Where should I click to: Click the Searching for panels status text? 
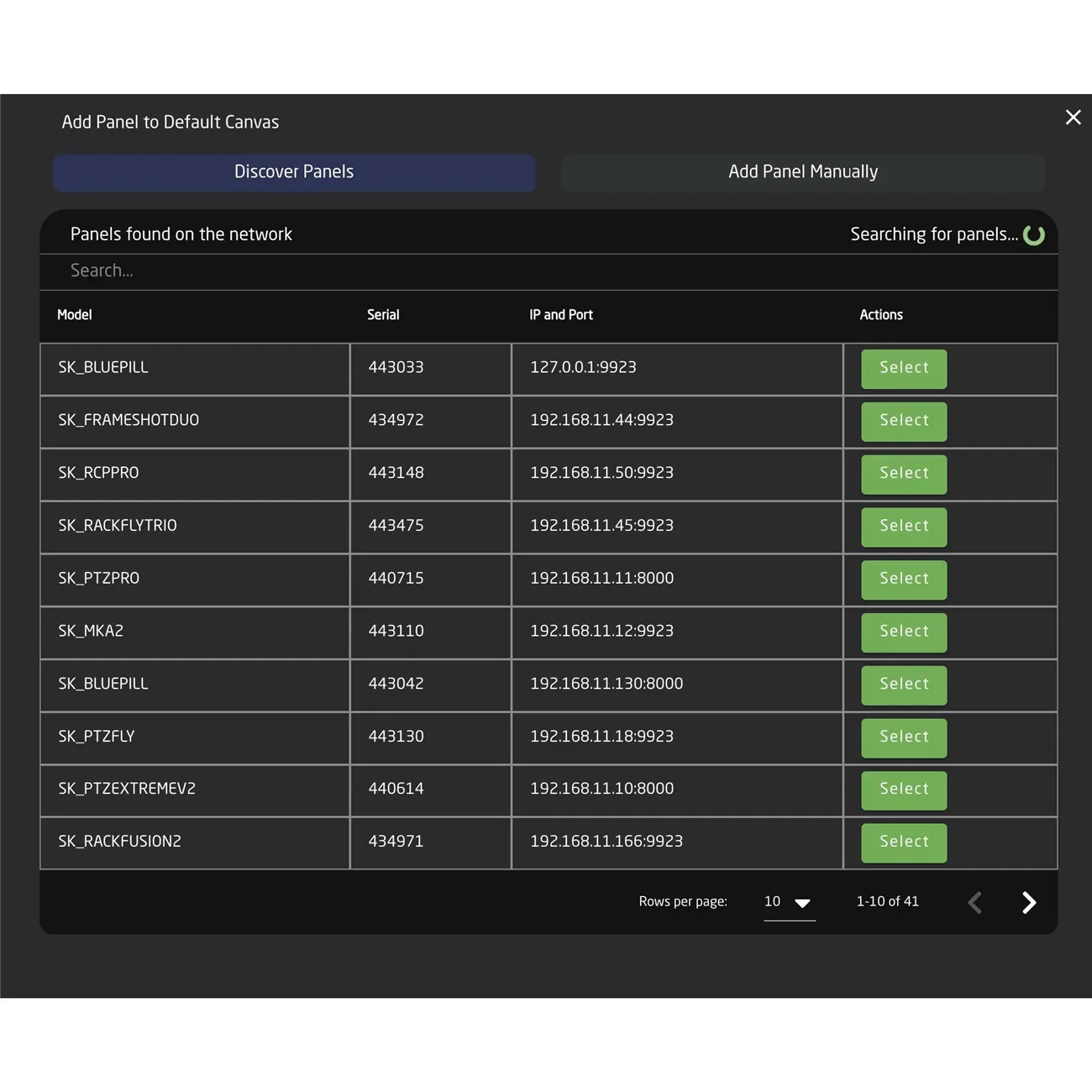[x=934, y=234]
